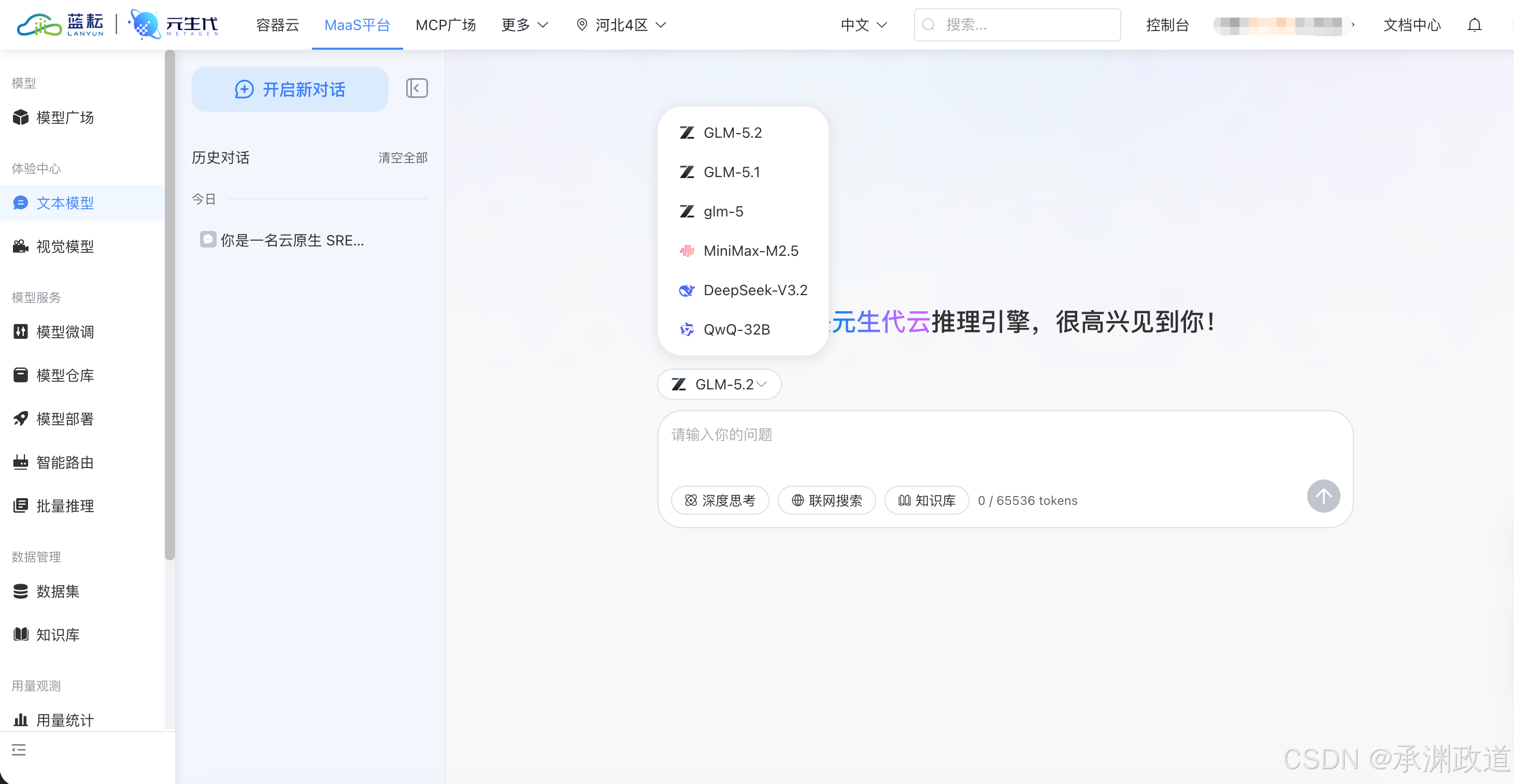
Task: Click the chat icon beside 你是一名云原生 SRE
Action: (208, 240)
